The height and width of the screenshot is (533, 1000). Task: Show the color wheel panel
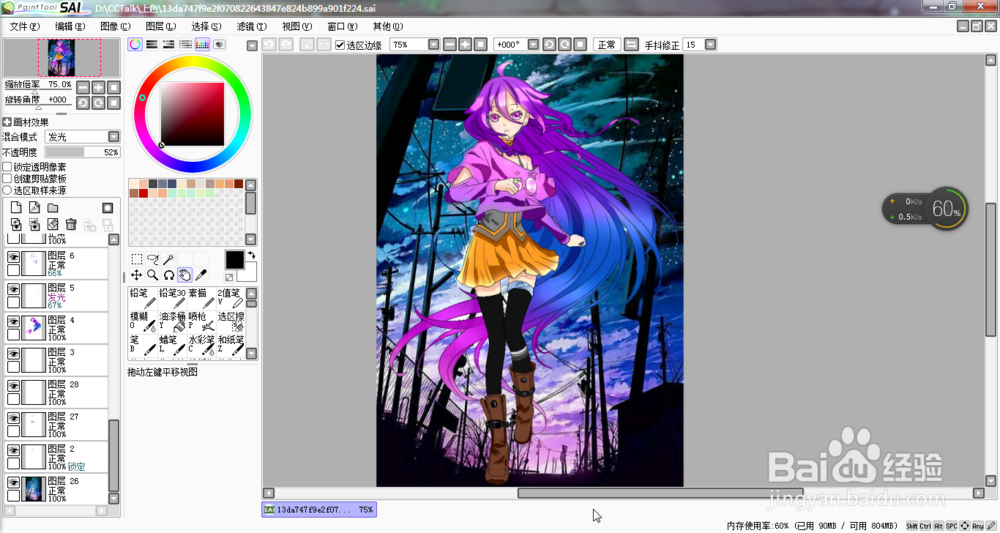pyautogui.click(x=135, y=44)
